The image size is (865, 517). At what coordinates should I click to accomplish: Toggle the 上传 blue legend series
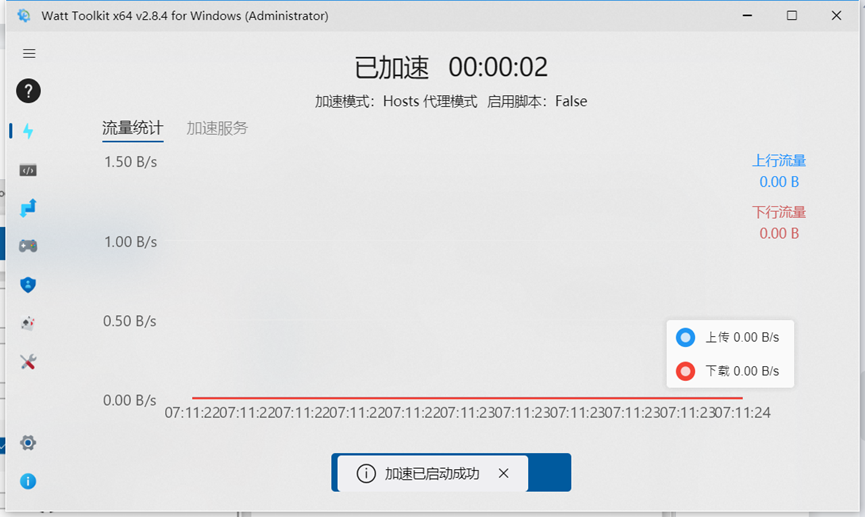[x=729, y=337]
